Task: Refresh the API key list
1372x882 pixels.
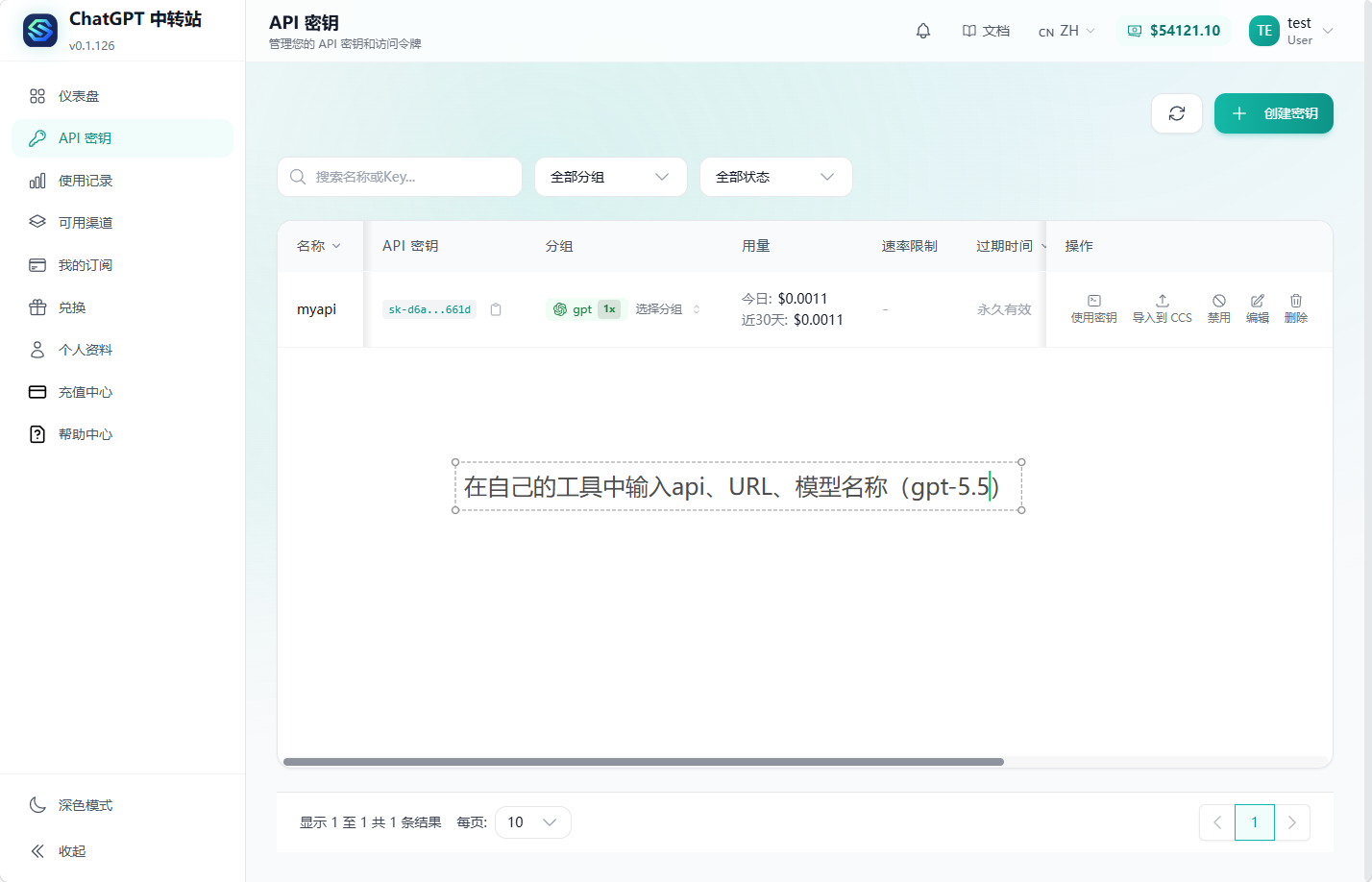Action: click(x=1177, y=113)
